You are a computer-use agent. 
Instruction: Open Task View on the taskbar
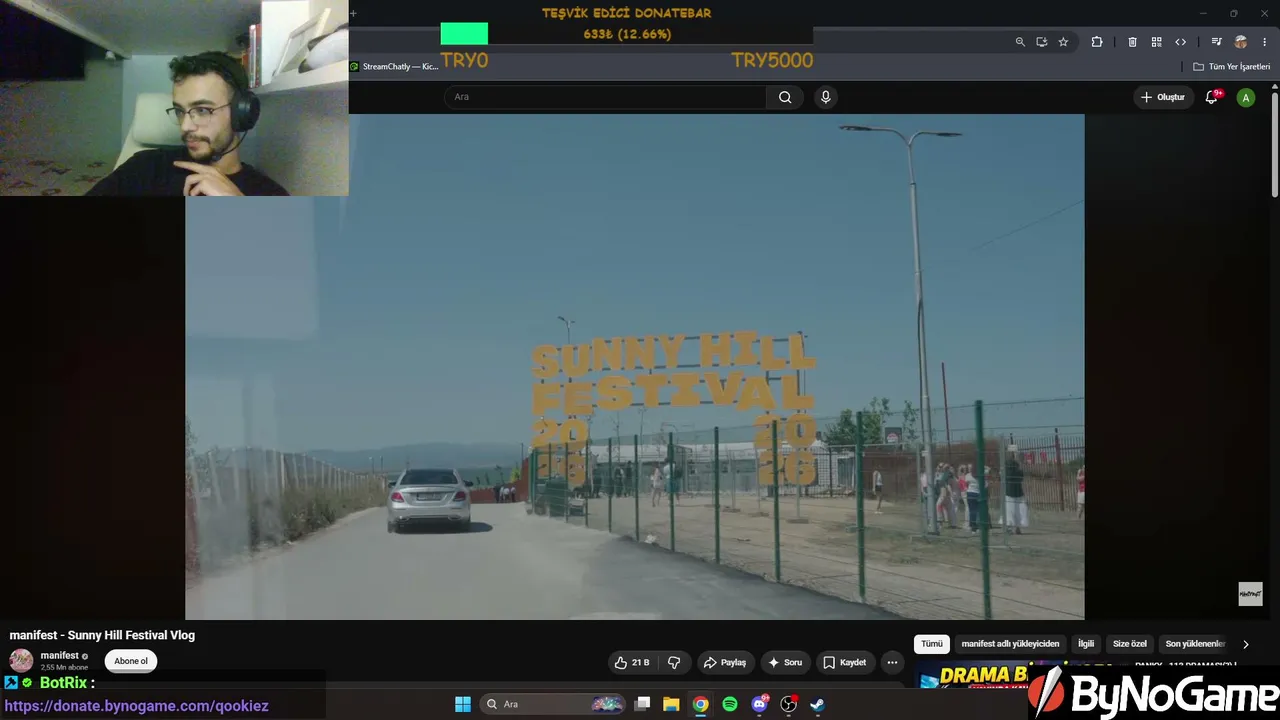click(x=642, y=704)
